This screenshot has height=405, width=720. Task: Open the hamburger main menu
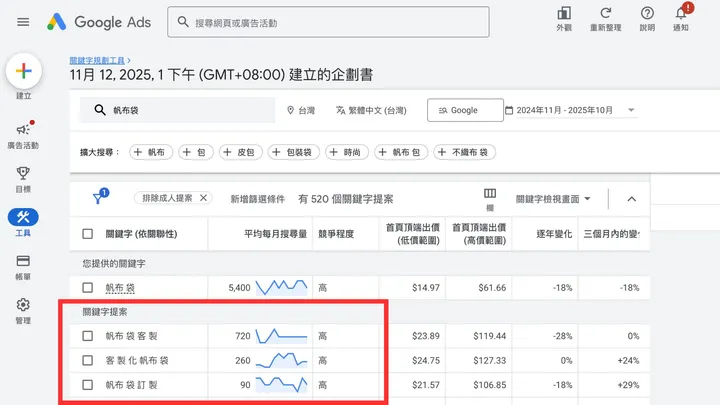click(23, 22)
